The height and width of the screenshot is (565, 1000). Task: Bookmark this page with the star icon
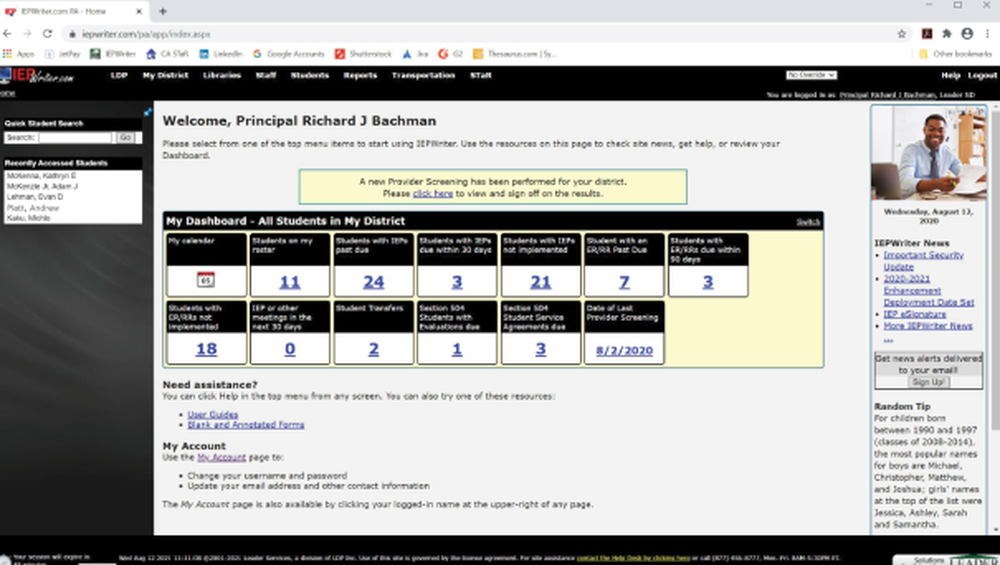[x=901, y=34]
